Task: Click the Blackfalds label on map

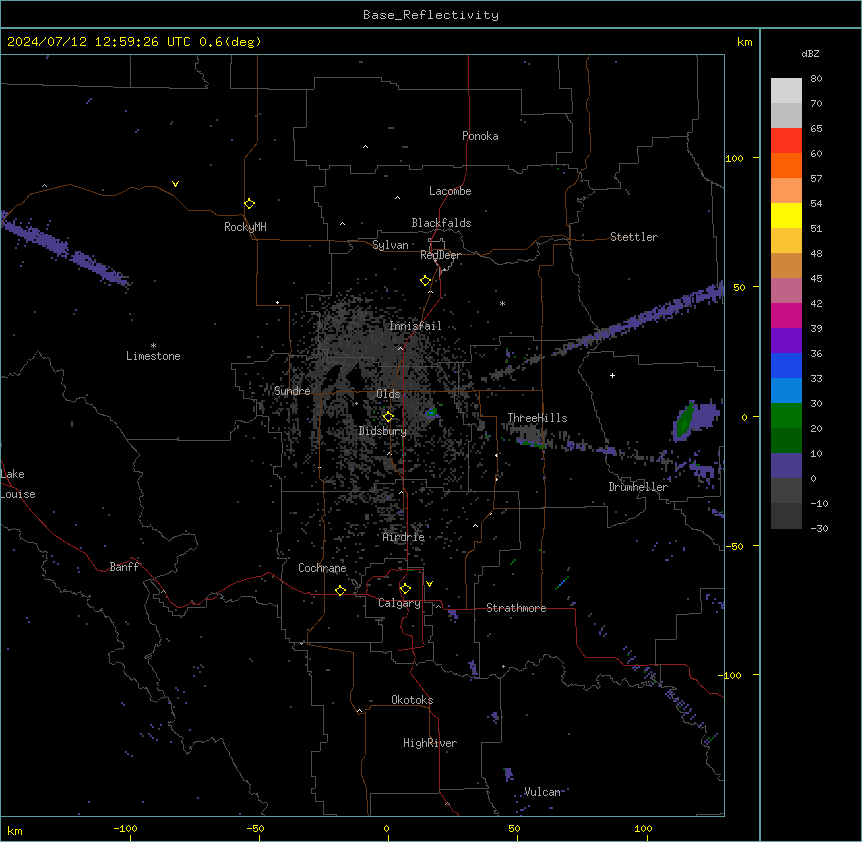Action: [x=441, y=223]
